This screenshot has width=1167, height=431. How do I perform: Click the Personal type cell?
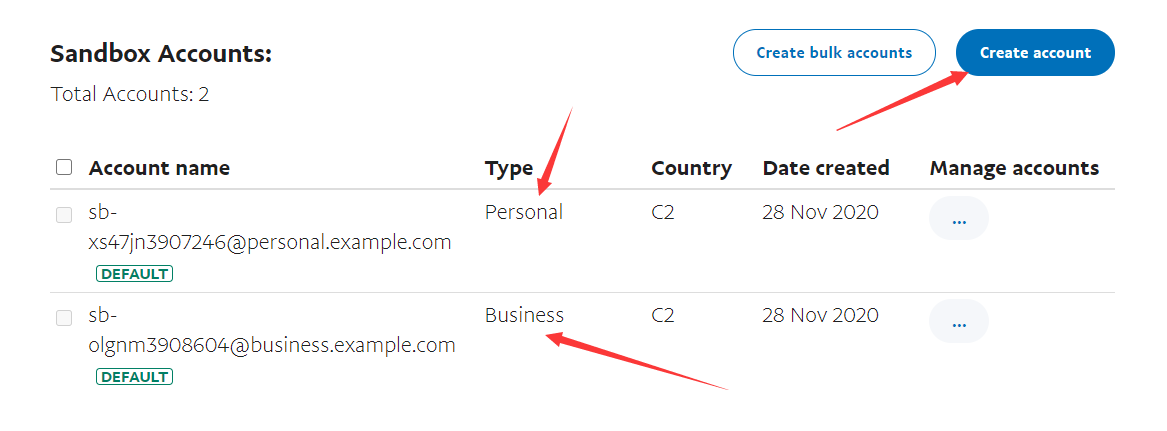click(x=524, y=212)
